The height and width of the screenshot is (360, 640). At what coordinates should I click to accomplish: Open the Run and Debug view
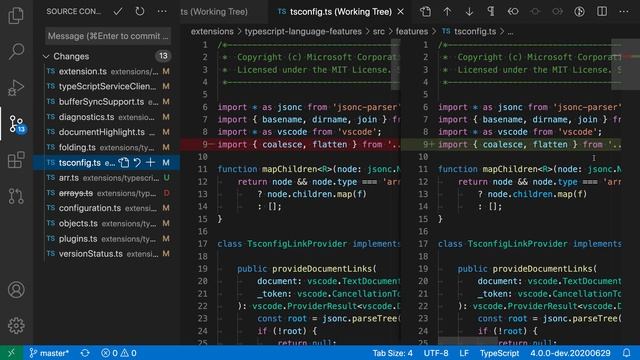click(x=16, y=87)
